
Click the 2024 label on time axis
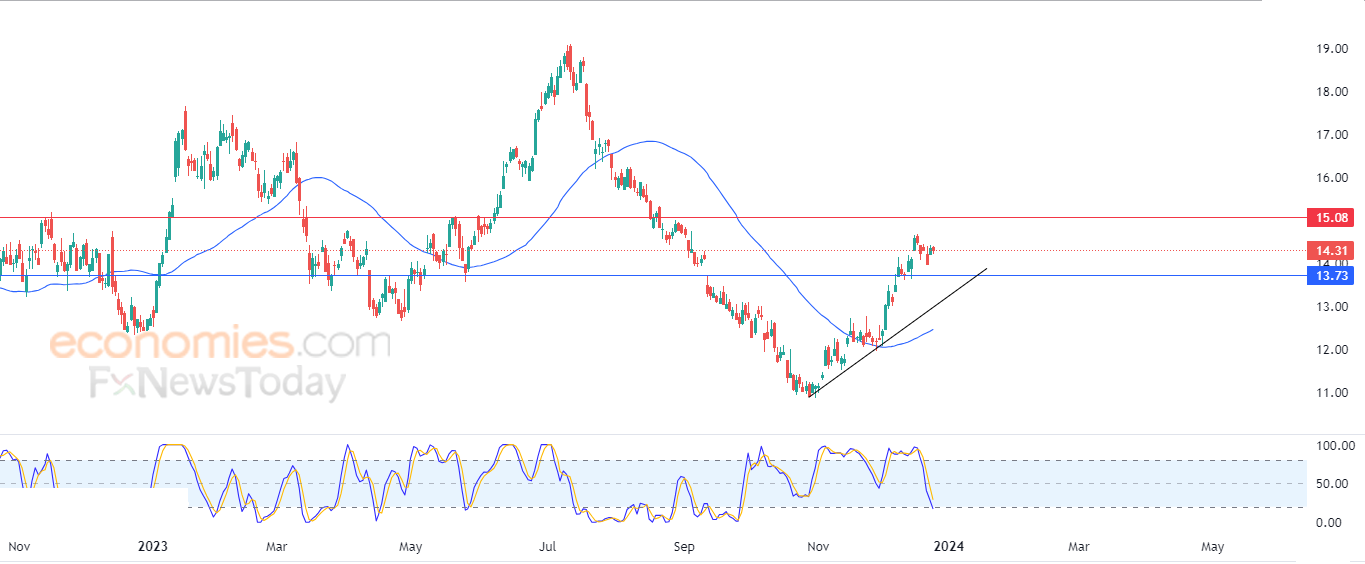pos(948,547)
